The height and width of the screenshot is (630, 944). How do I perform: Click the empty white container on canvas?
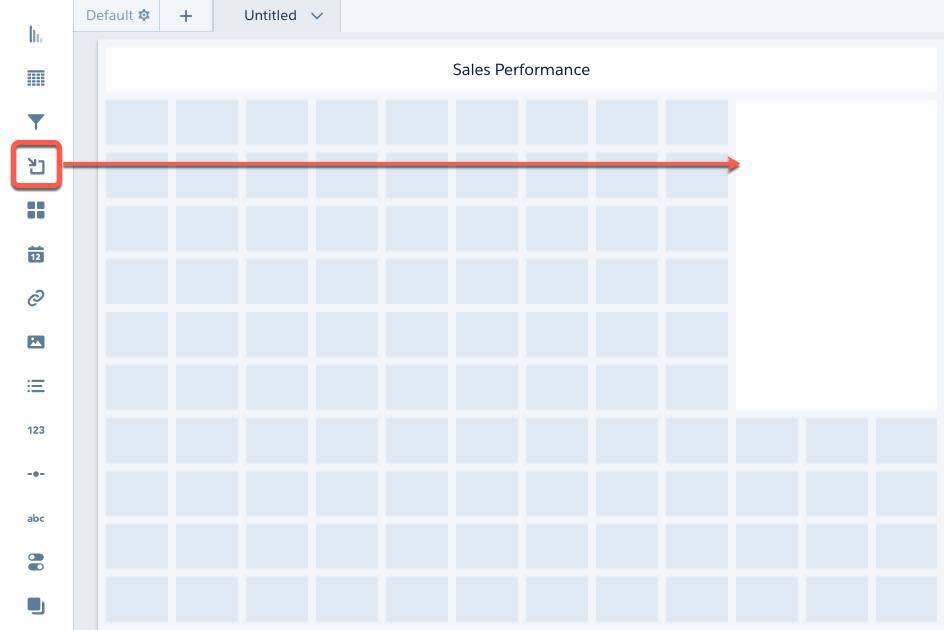836,255
